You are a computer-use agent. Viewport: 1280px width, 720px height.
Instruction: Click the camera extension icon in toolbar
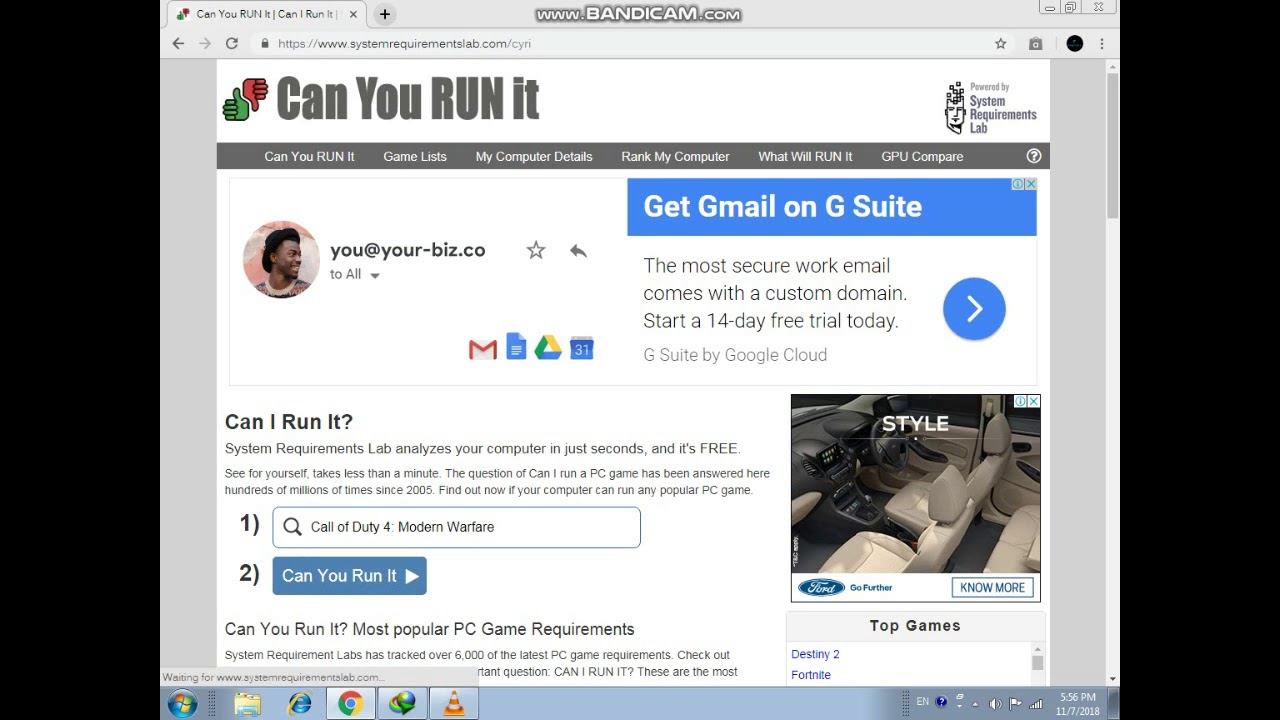point(1036,44)
